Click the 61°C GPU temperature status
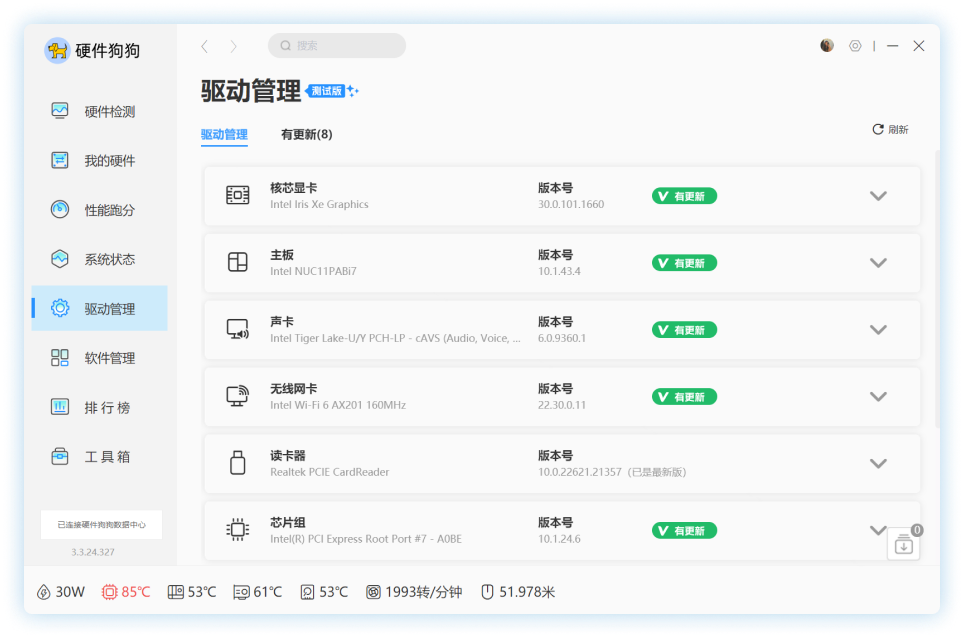The height and width of the screenshot is (638, 964). point(258,592)
